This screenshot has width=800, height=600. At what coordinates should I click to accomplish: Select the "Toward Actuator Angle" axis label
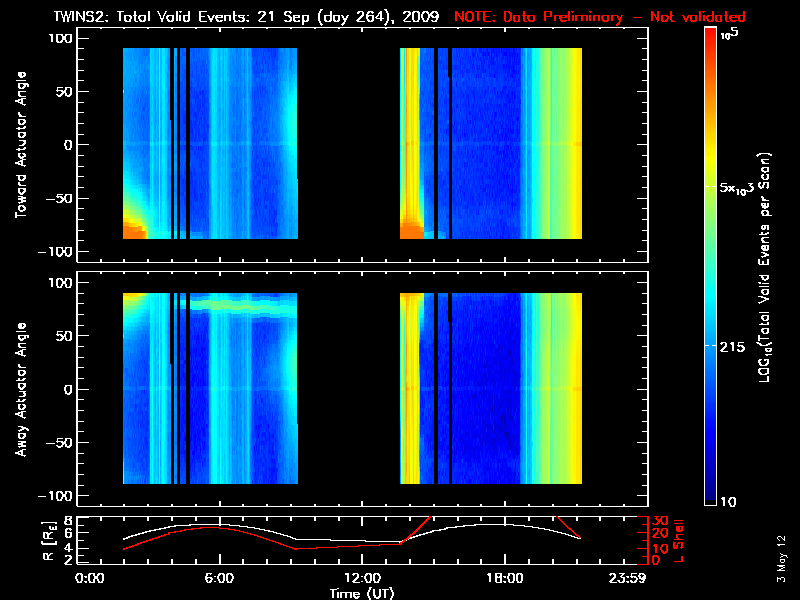point(21,144)
